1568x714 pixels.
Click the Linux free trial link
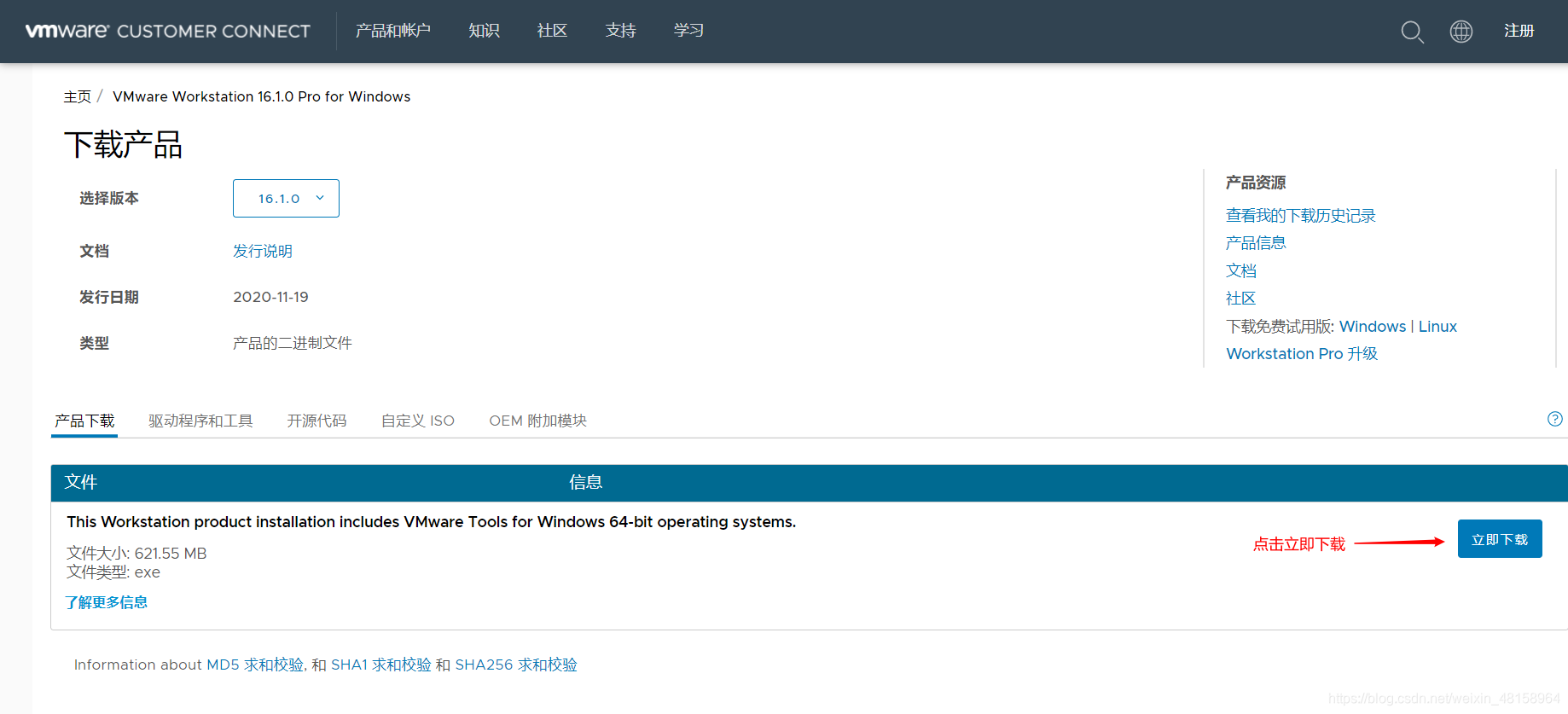click(1437, 327)
